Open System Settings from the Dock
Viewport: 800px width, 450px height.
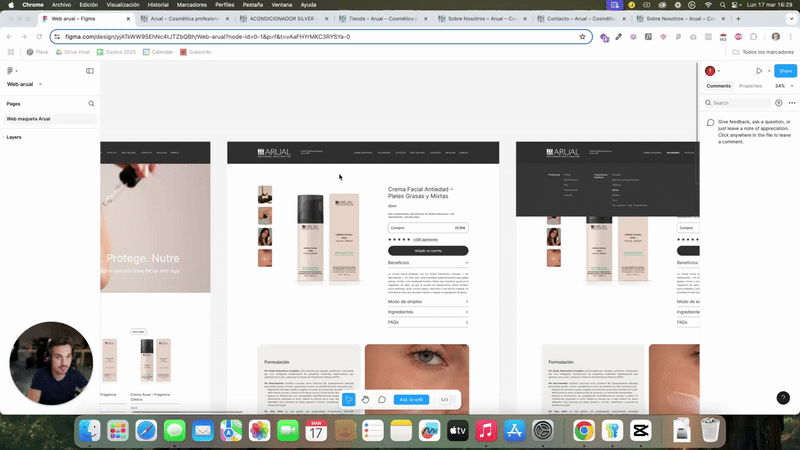[x=543, y=431]
